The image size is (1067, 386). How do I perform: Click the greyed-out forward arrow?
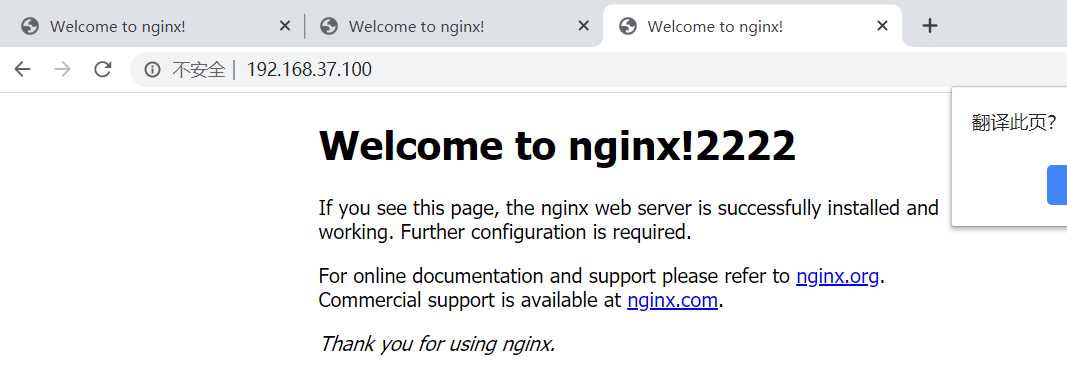63,69
